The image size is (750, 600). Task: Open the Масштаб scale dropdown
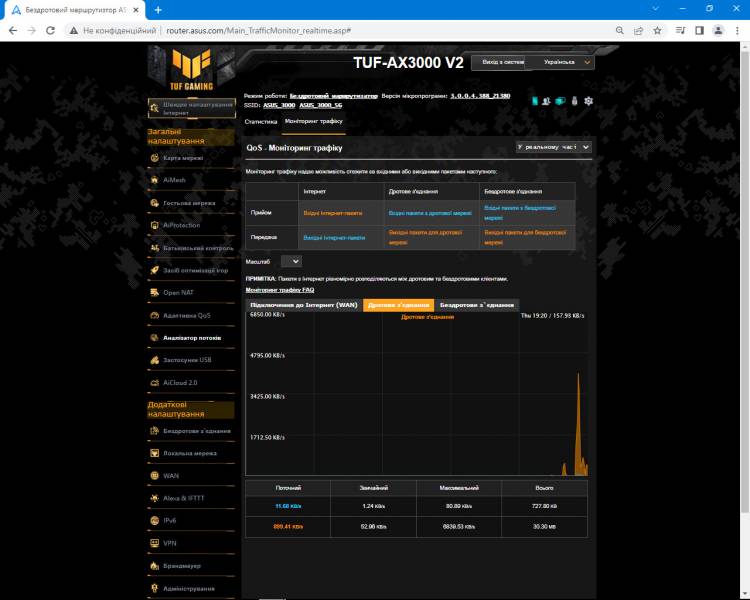click(x=291, y=261)
